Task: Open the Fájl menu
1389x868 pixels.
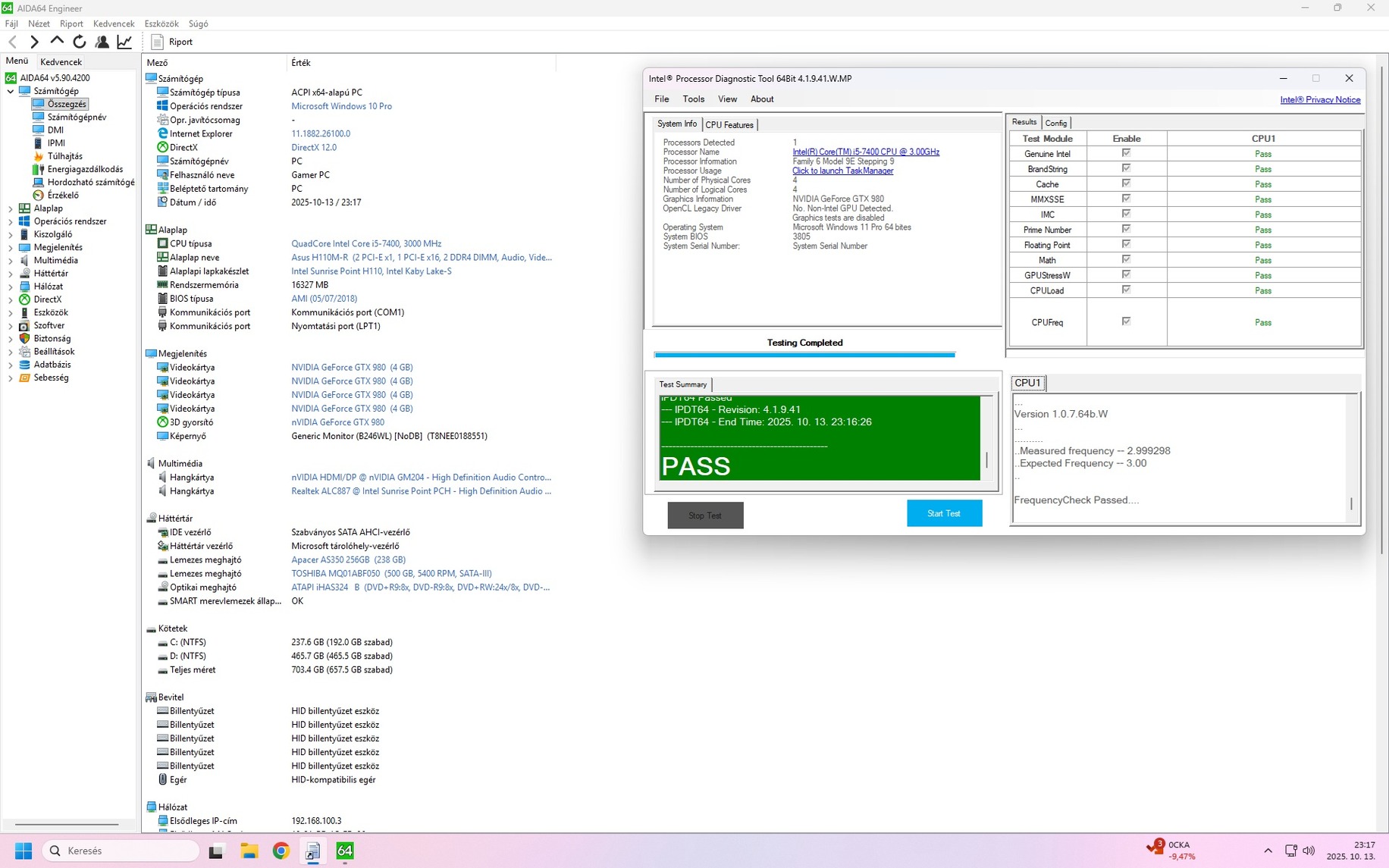Action: coord(11,24)
